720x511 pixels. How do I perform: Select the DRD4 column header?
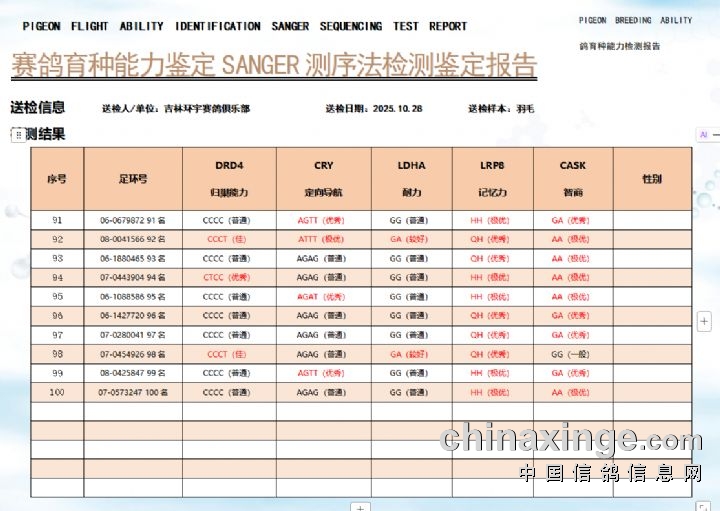pos(229,178)
